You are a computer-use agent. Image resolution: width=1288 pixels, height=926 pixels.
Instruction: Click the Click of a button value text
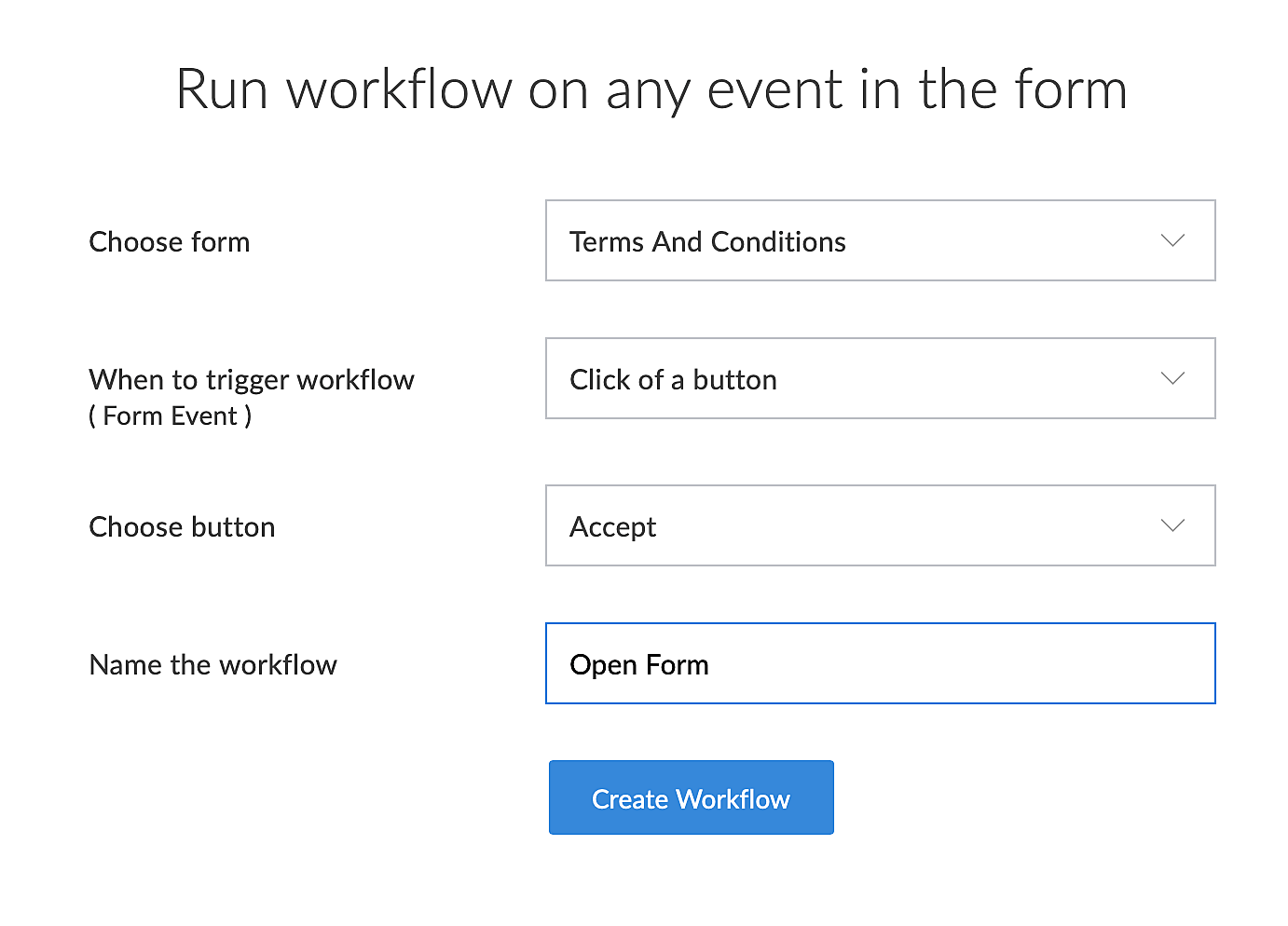coord(673,380)
